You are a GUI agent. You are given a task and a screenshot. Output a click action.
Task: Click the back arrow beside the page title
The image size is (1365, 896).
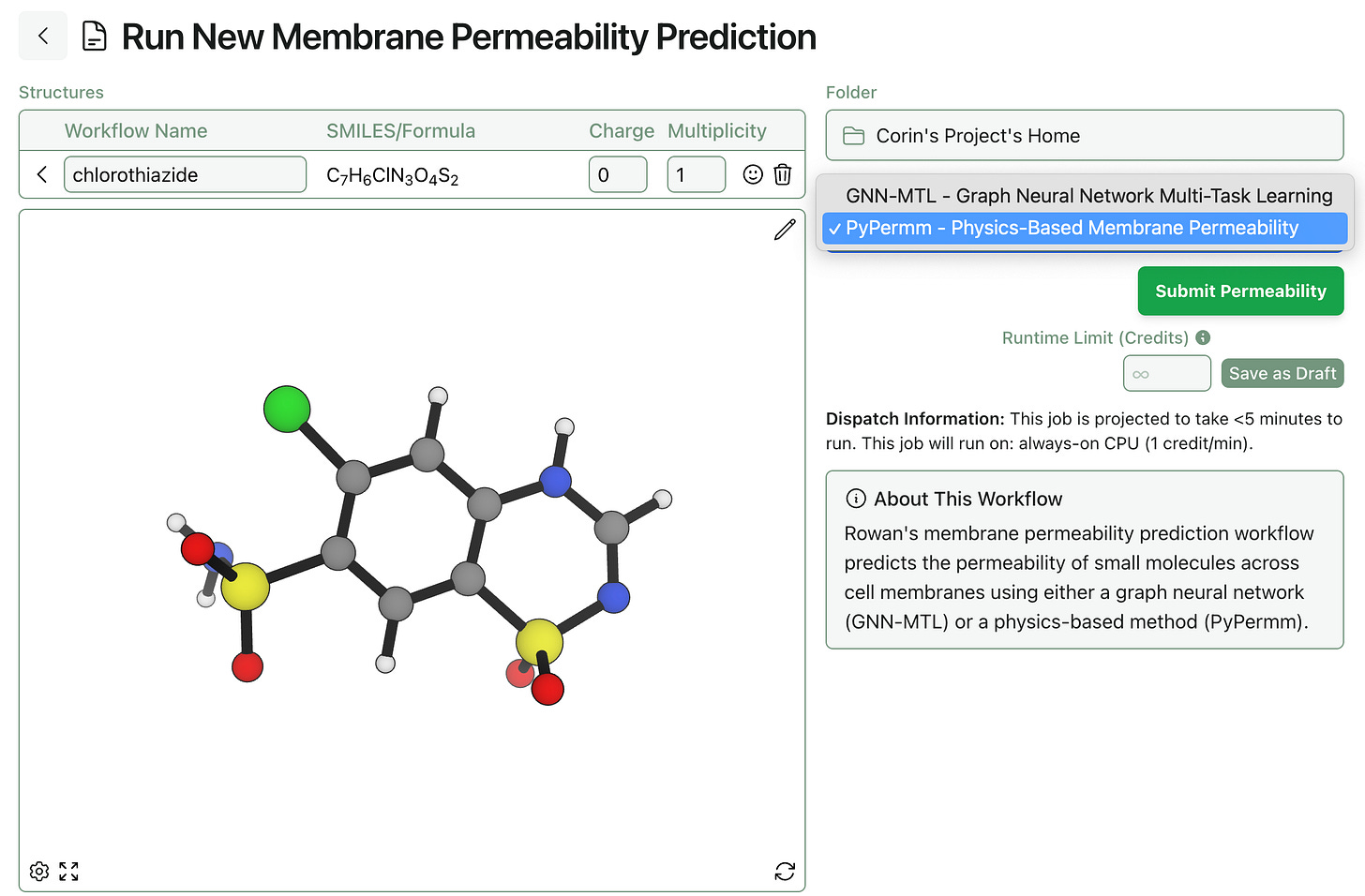point(42,36)
